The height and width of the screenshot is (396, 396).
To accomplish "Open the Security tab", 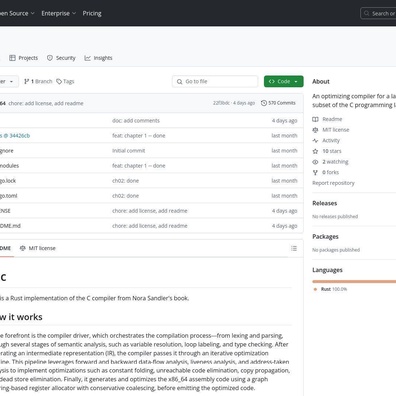I will (61, 58).
